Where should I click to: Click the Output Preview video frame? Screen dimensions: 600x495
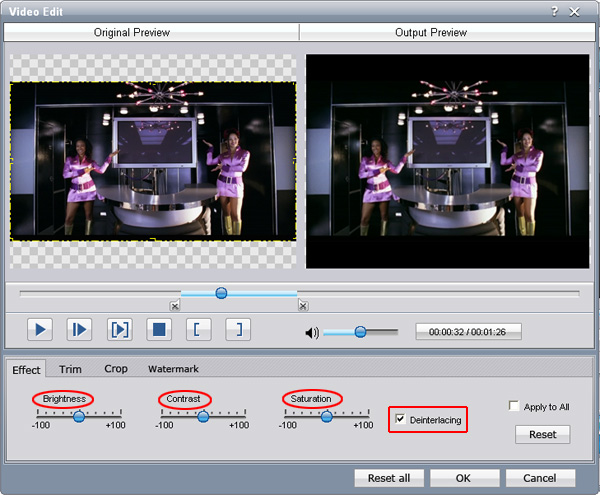[x=447, y=161]
